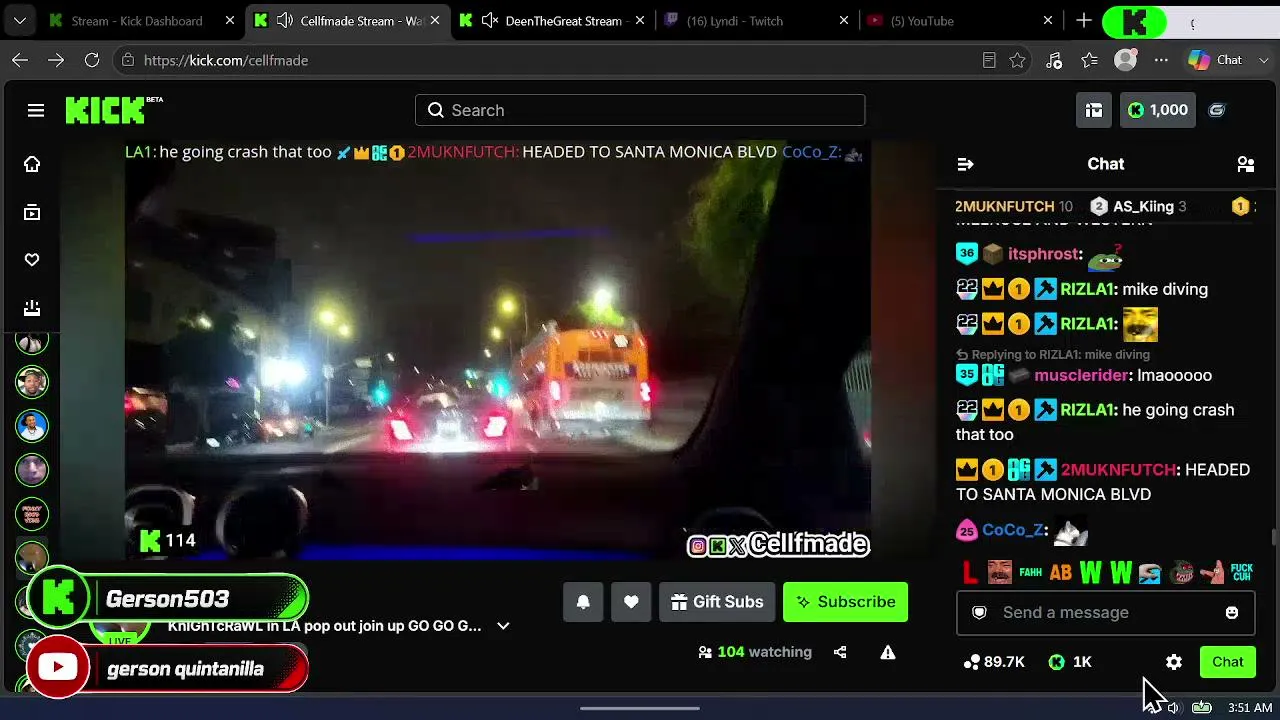The width and height of the screenshot is (1280, 720).
Task: Switch to the YouTube browser tab
Action: [x=960, y=21]
